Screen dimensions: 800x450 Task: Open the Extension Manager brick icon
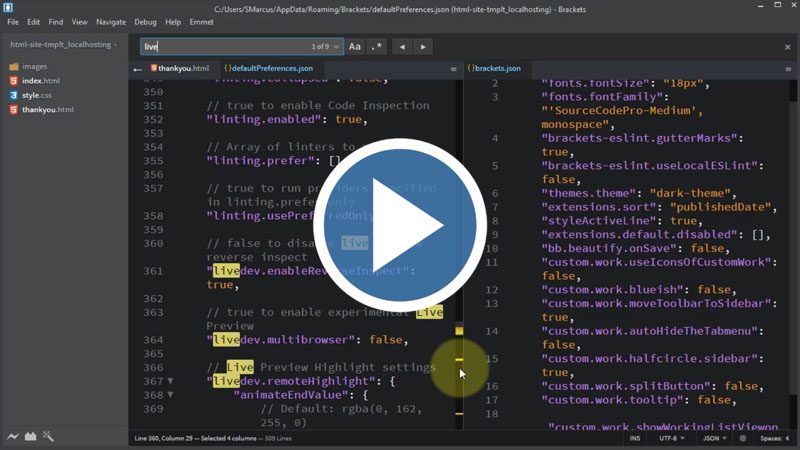click(30, 437)
